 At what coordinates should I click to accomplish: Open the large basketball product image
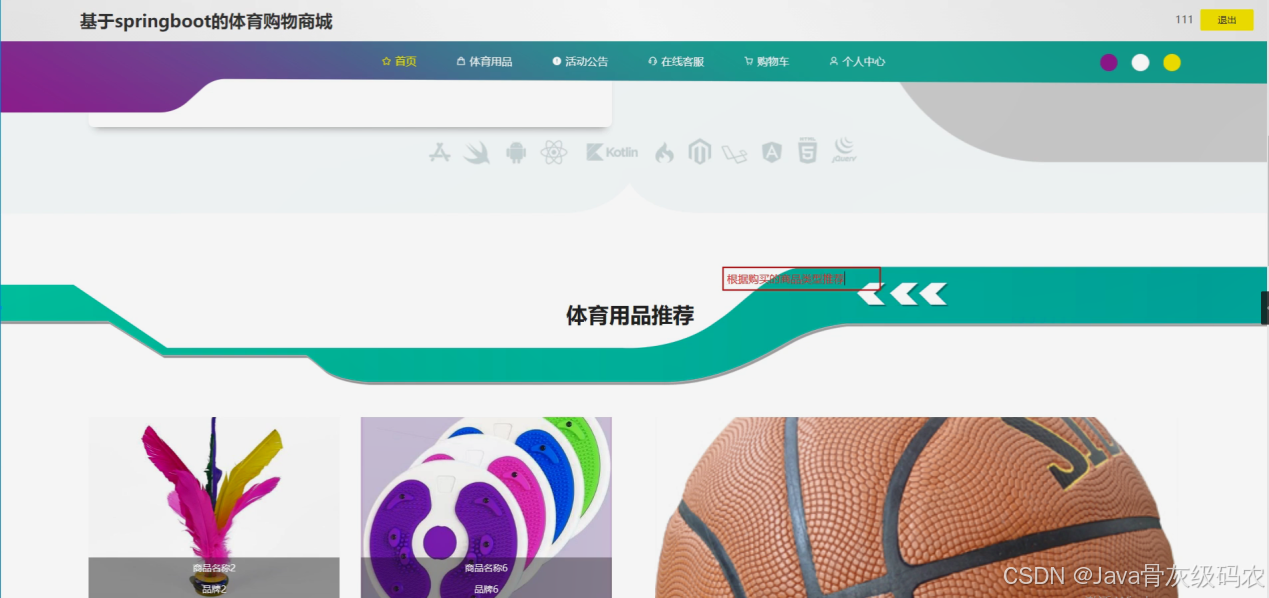coord(917,507)
